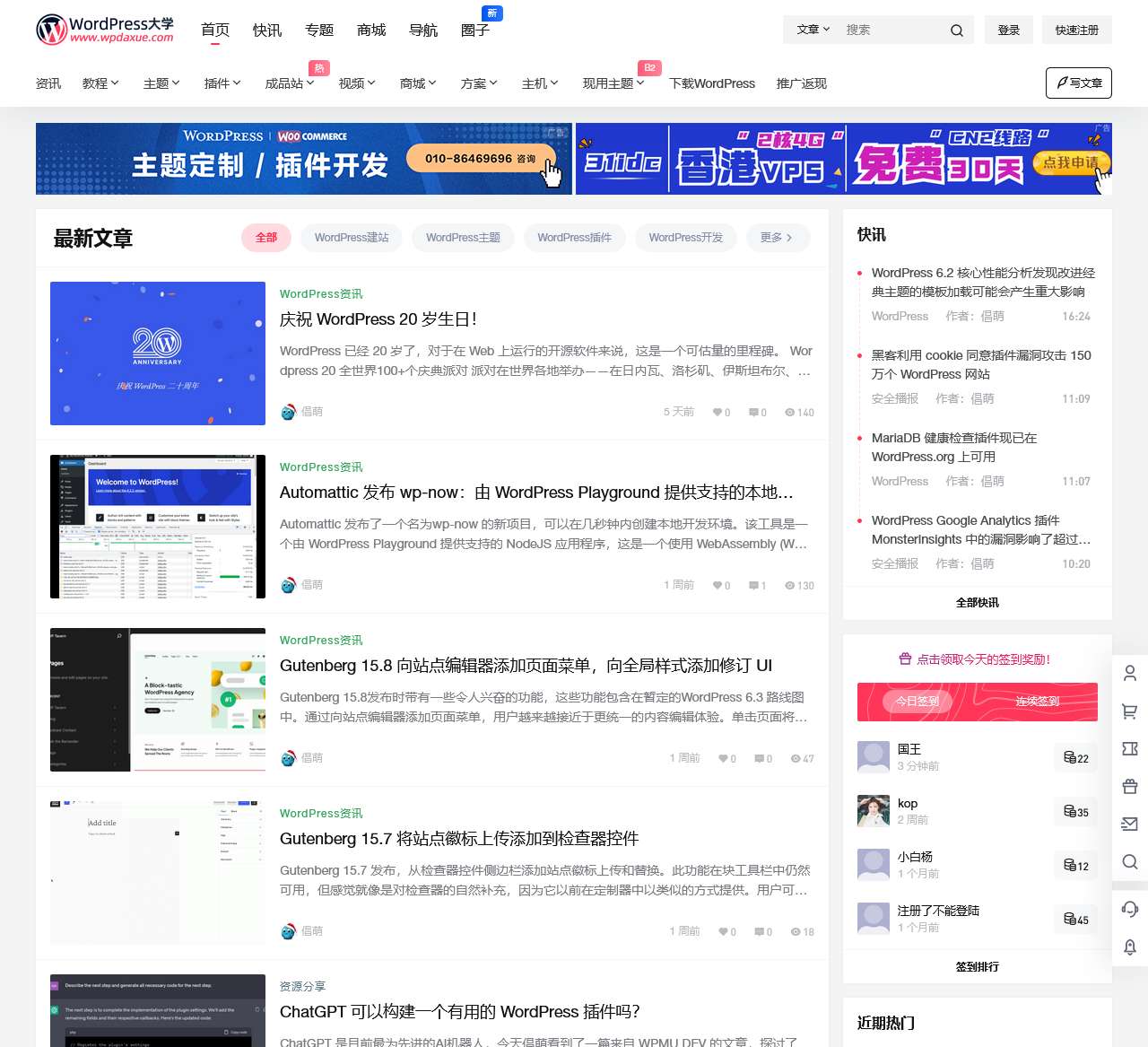Open the 快讯 top navigation item

point(267,31)
